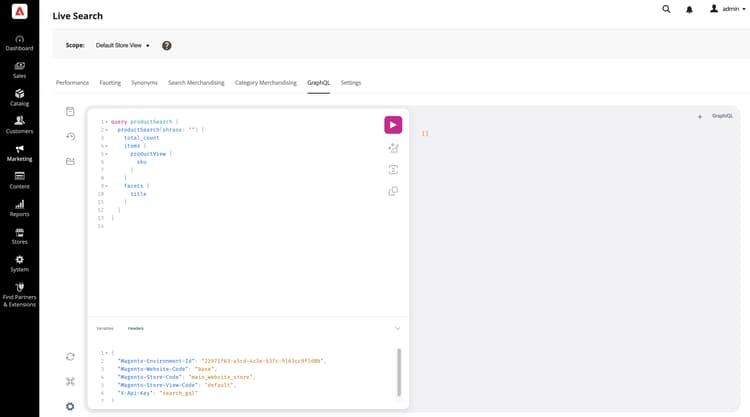Open the Dashboard sidebar item
Viewport: 750px width, 417px height.
(x=19, y=43)
